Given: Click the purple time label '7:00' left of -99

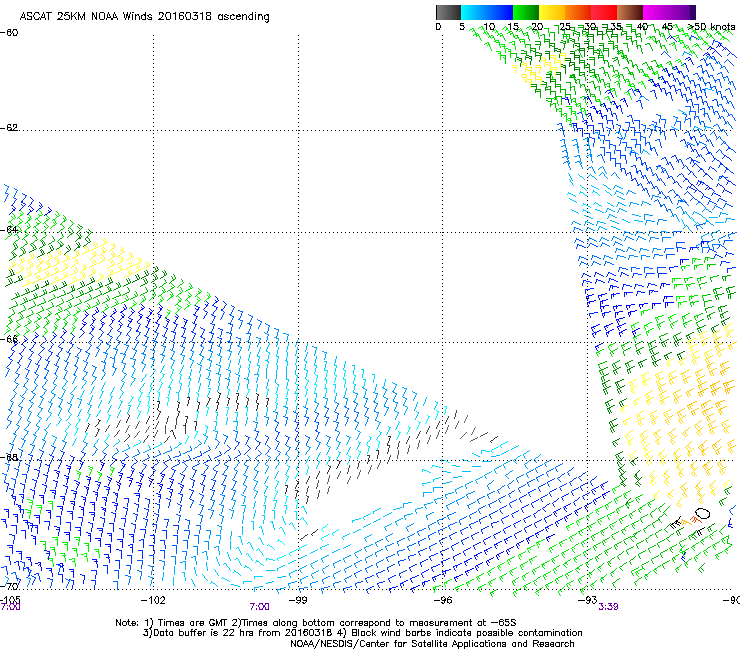Looking at the screenshot, I should [260, 607].
